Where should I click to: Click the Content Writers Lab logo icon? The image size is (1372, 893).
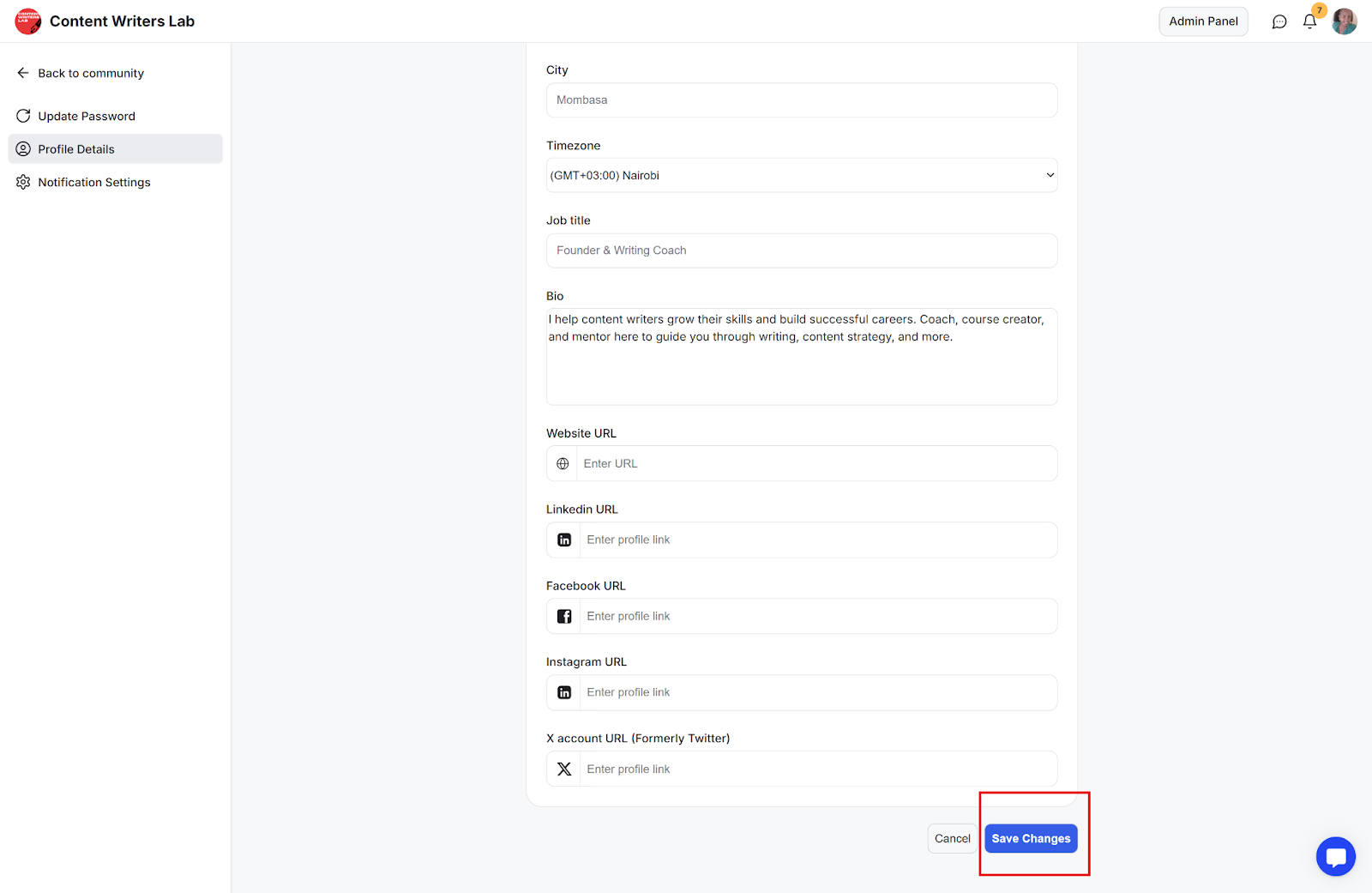(x=28, y=21)
